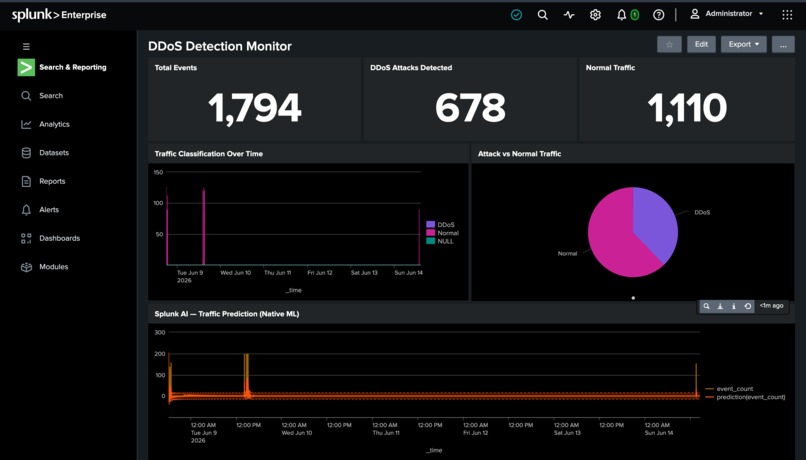Click the Splunk Enterprise logo
Viewport: 806px width, 460px height.
coord(59,15)
